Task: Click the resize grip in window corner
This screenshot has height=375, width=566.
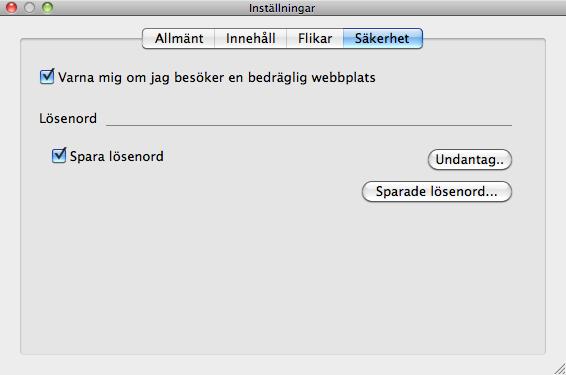Action: click(x=560, y=369)
